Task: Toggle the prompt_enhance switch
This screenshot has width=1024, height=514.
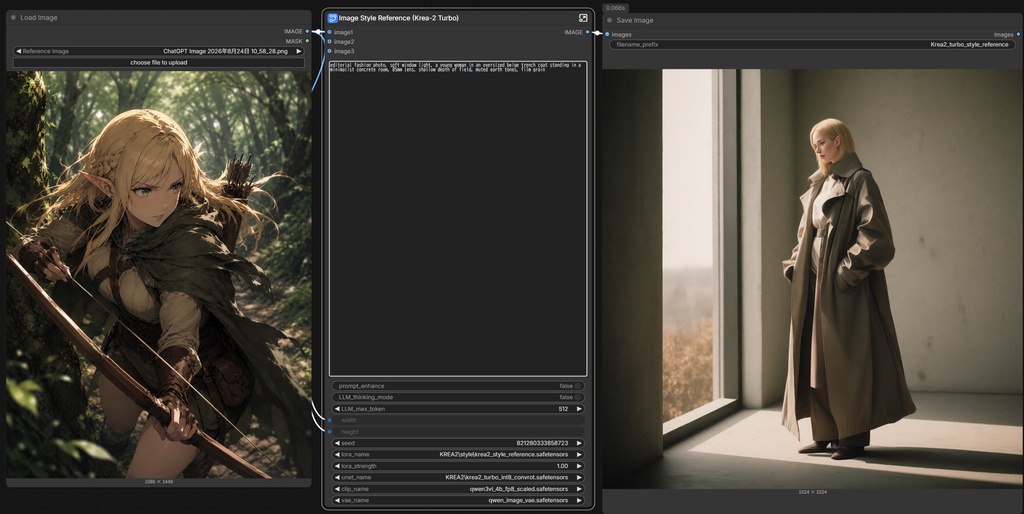Action: click(578, 386)
